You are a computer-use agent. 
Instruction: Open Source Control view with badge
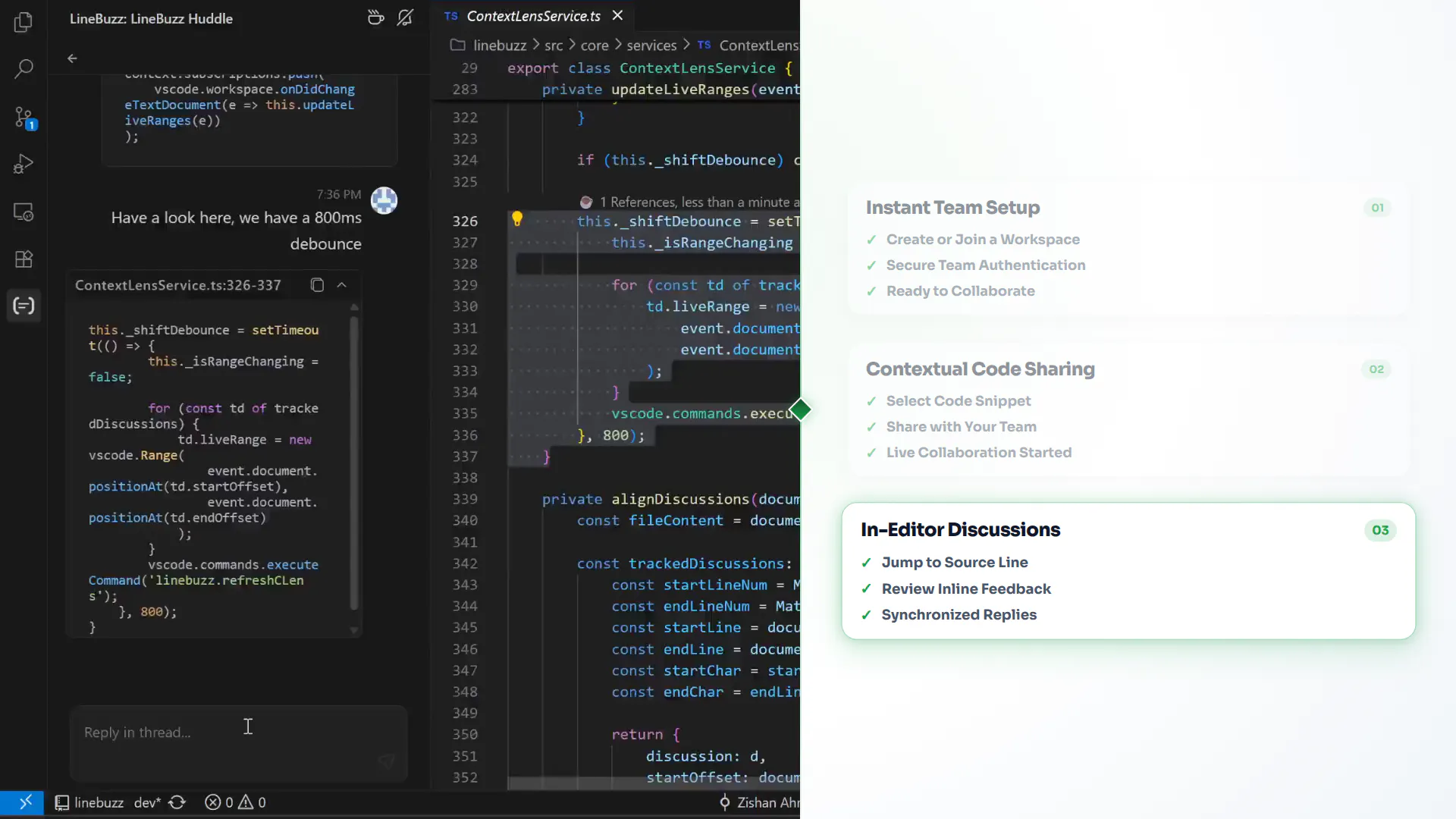[24, 118]
